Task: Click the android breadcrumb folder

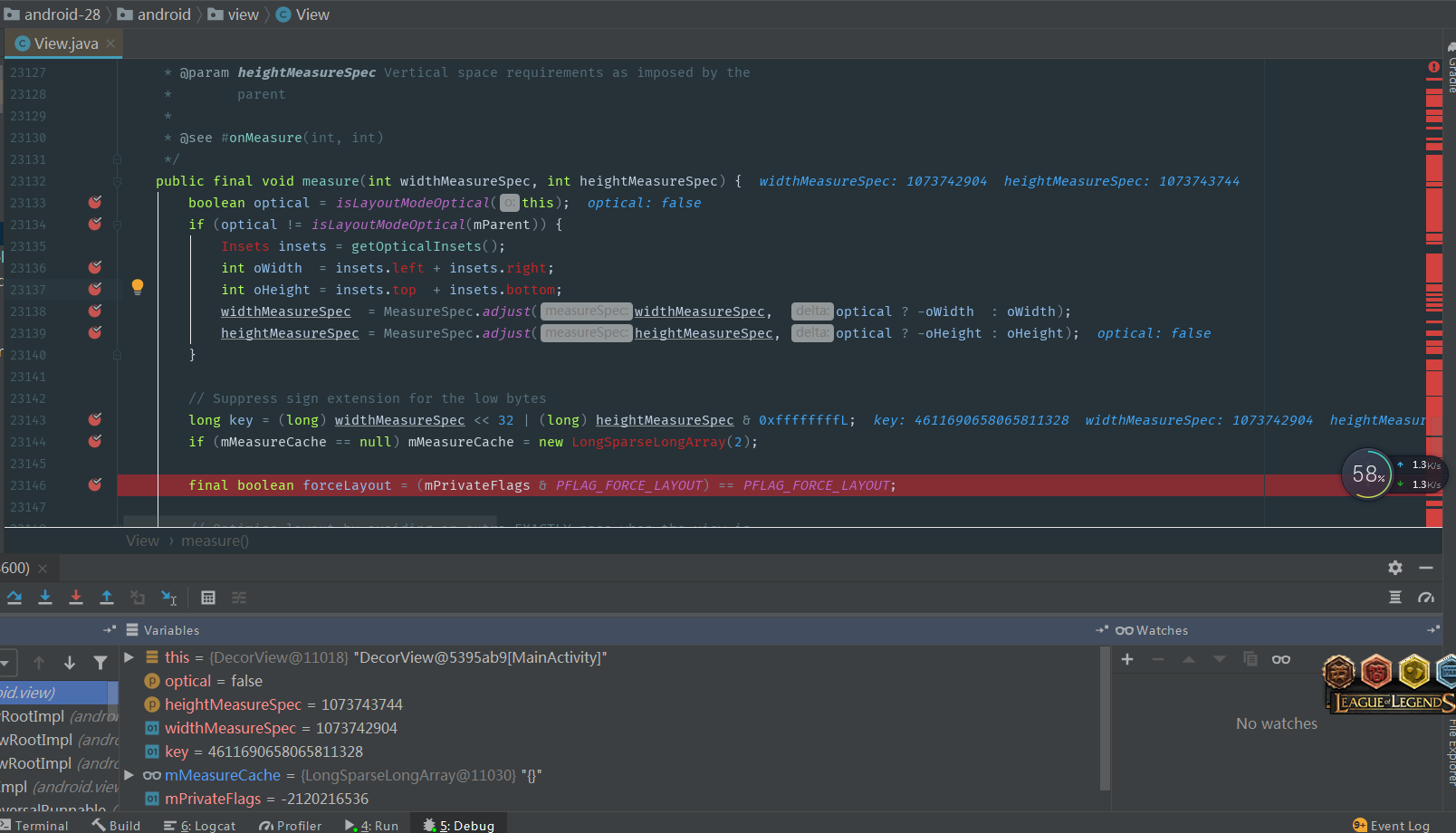Action: point(154,14)
